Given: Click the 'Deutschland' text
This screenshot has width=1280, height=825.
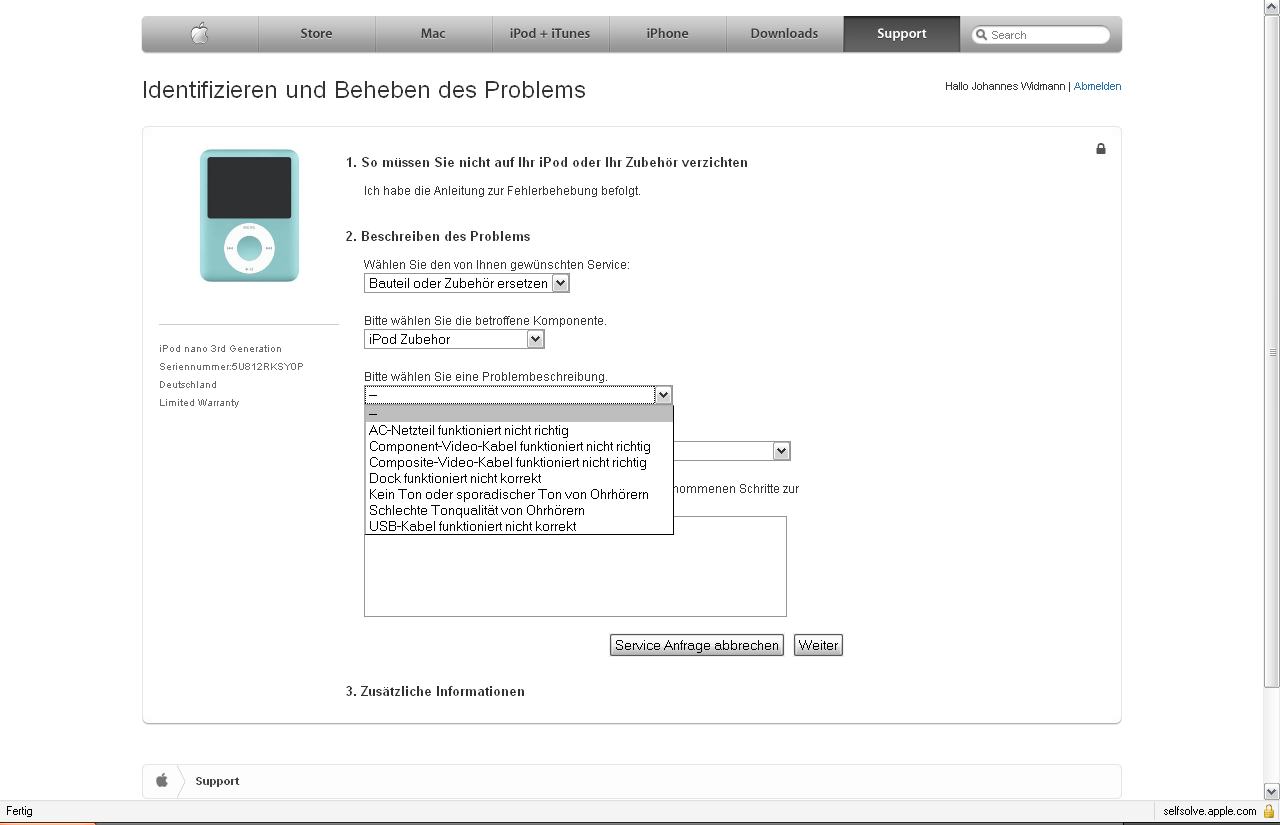Looking at the screenshot, I should [188, 385].
